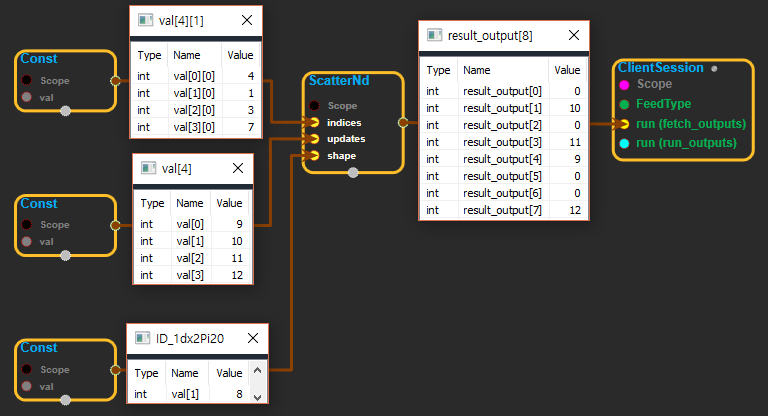768x416 pixels.
Task: Sort by Value column in result_output table
Action: coord(567,71)
